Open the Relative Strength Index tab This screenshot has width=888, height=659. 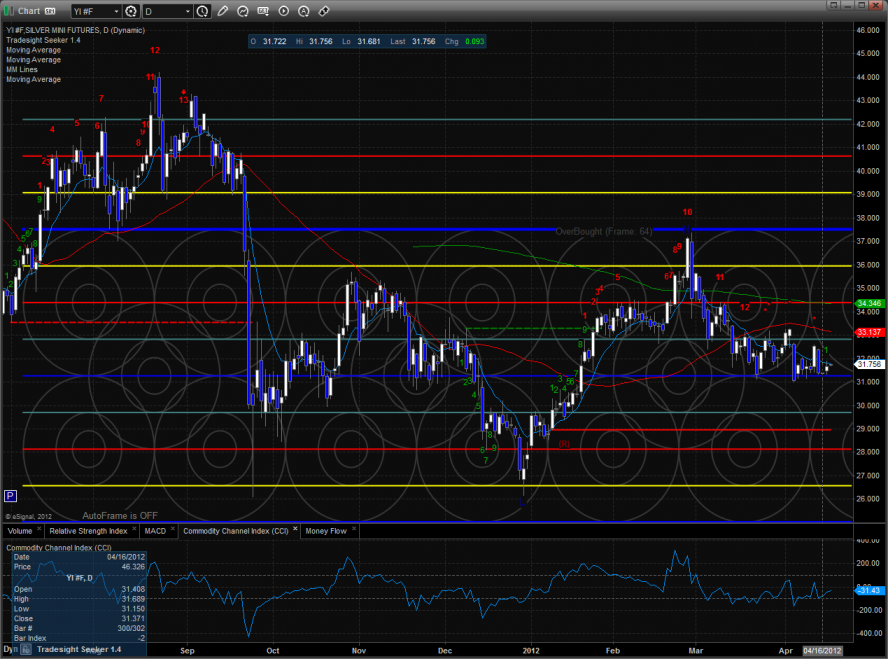click(90, 531)
